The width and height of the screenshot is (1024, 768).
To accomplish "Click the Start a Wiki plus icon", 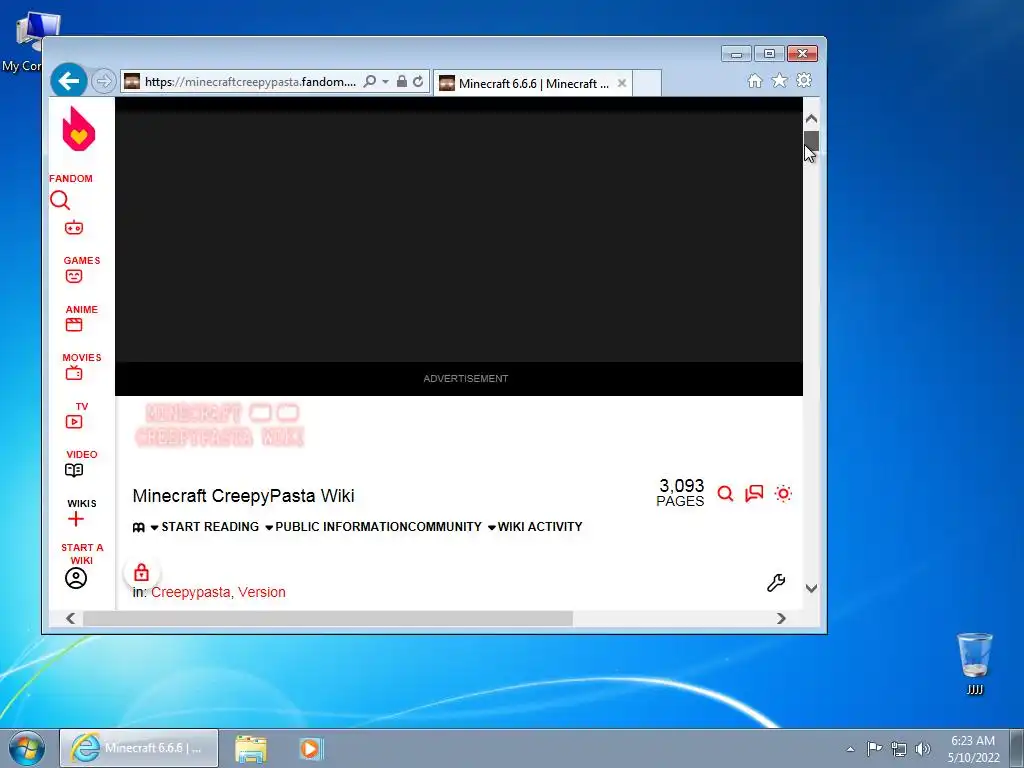I will click(76, 519).
